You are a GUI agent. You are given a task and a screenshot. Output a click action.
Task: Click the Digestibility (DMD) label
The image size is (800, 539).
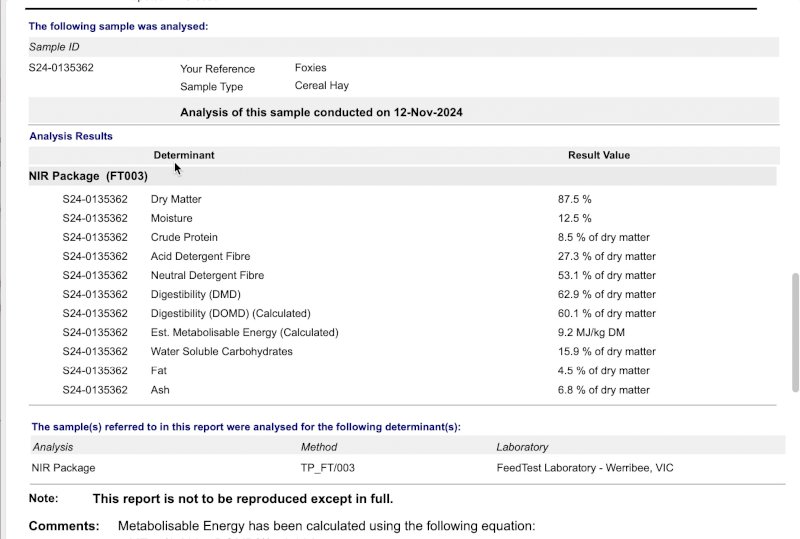195,294
